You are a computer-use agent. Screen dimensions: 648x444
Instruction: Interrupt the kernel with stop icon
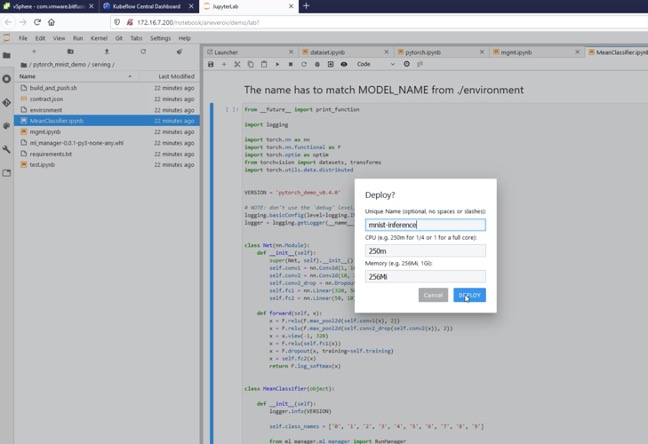point(291,64)
